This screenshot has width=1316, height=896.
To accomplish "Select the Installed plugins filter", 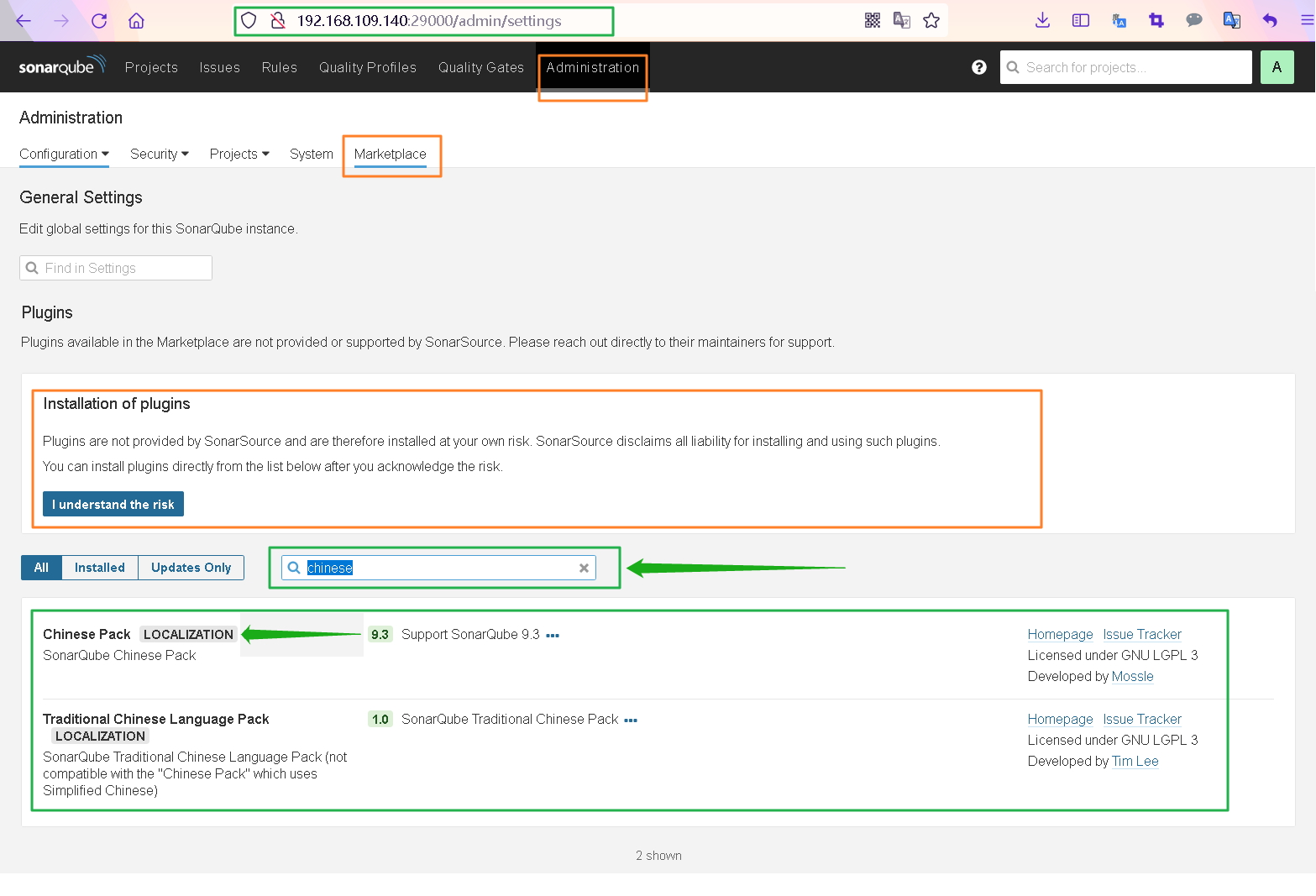I will tap(100, 568).
